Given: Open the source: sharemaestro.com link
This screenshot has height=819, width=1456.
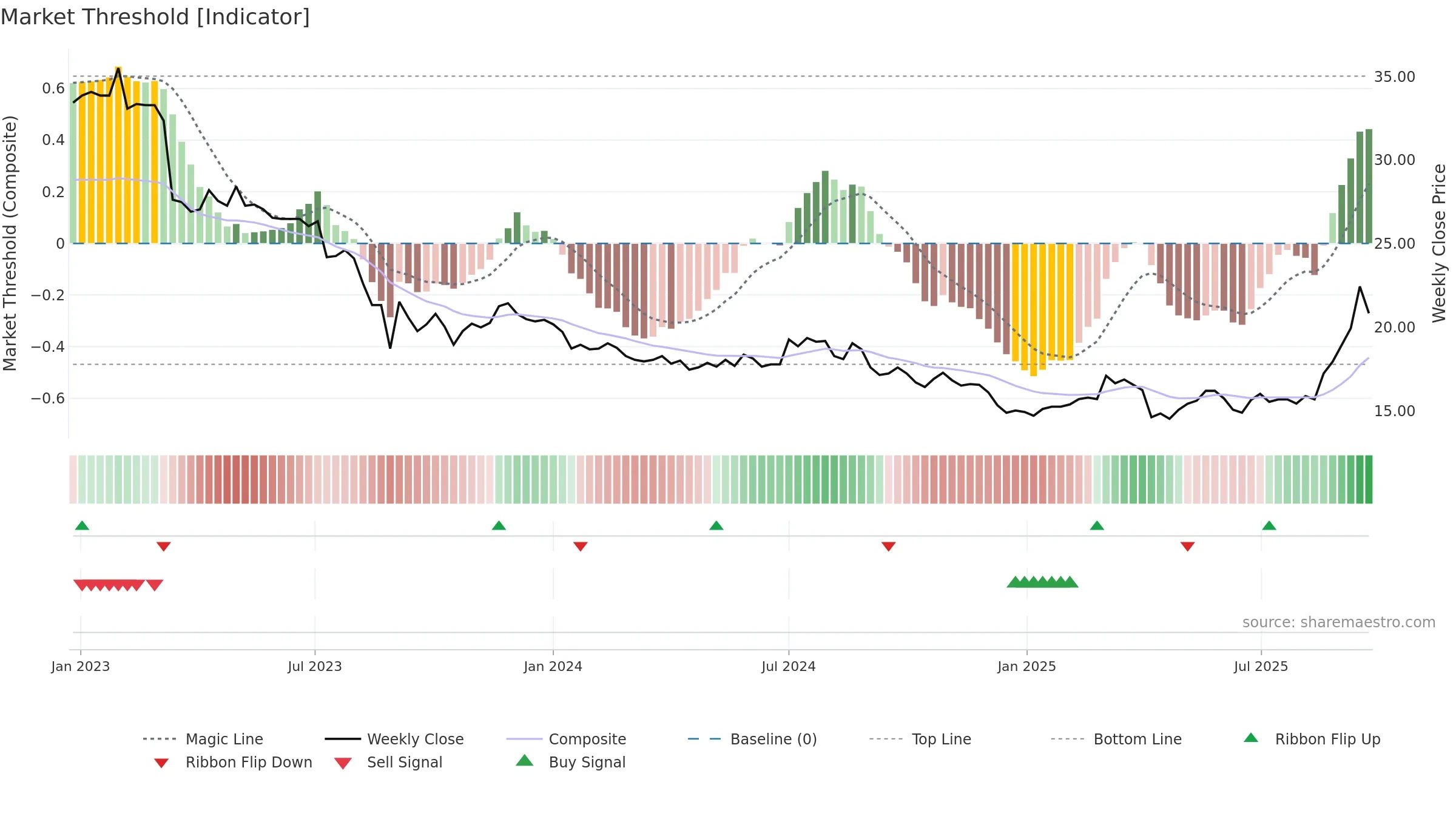Looking at the screenshot, I should point(1339,622).
